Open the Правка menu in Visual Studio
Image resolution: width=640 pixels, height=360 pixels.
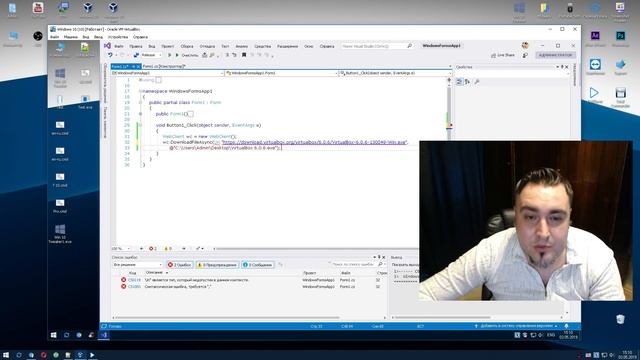pyautogui.click(x=136, y=46)
